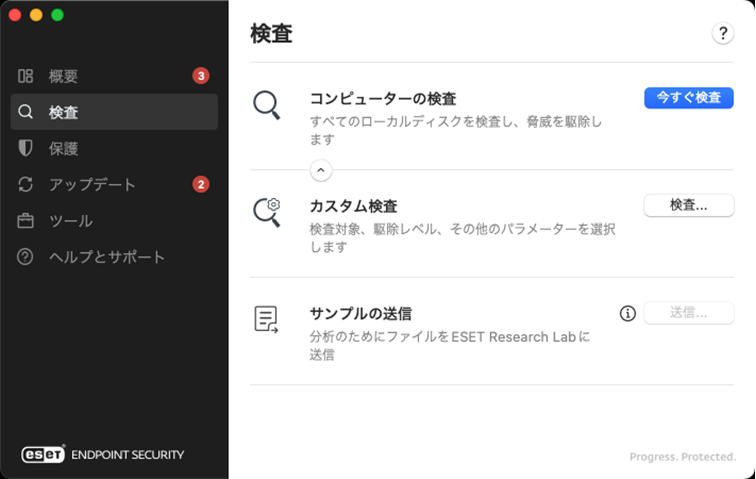Click the ツール briefcase icon
The height and width of the screenshot is (479, 756).
pyautogui.click(x=25, y=221)
